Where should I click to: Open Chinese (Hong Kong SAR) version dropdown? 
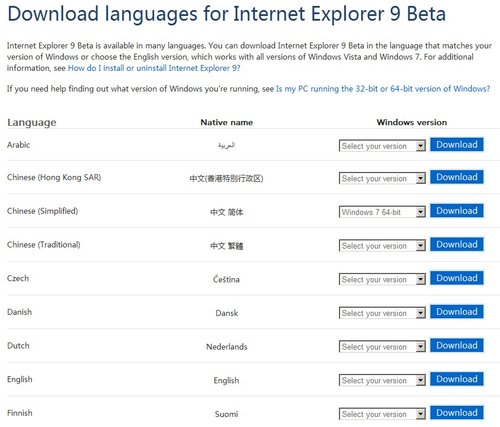tap(382, 178)
